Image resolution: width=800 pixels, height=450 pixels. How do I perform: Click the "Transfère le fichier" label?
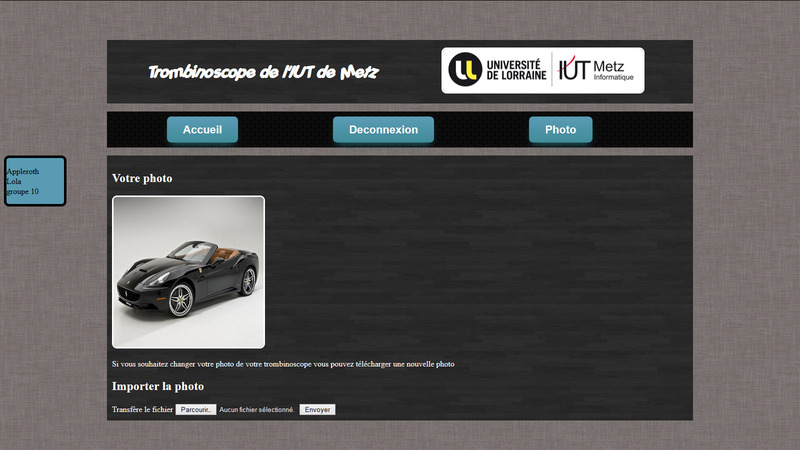pos(142,410)
